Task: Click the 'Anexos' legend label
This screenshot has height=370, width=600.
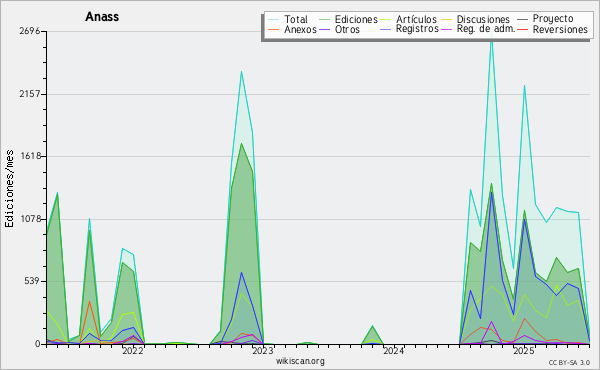Action: [300, 30]
